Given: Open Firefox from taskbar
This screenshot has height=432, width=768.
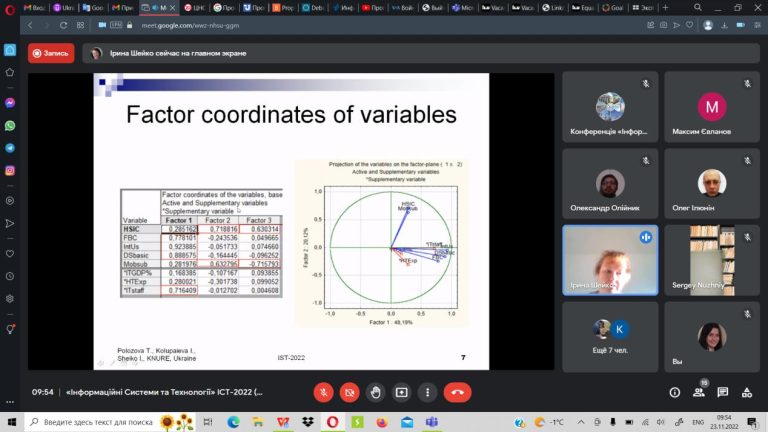Looking at the screenshot, I should [x=382, y=422].
